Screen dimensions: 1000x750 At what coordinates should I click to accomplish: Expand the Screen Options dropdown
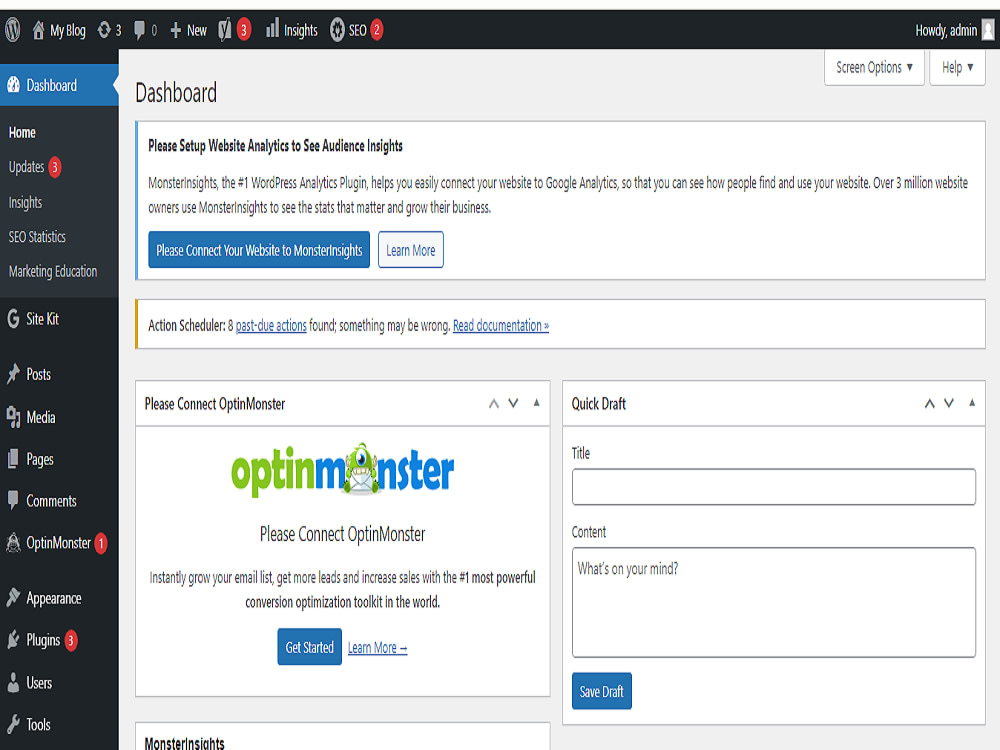874,68
